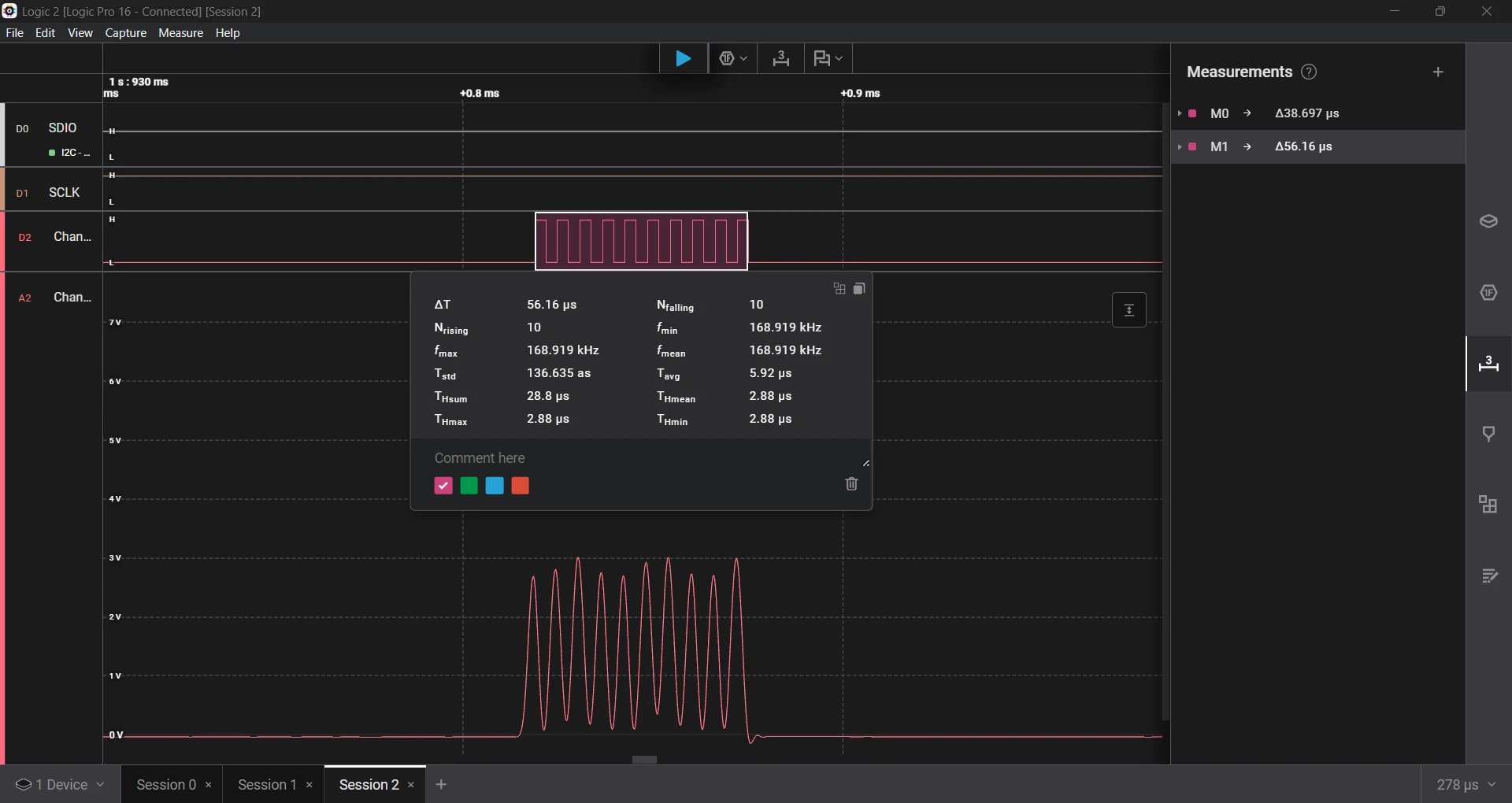
Task: Add a new session tab
Action: [442, 785]
